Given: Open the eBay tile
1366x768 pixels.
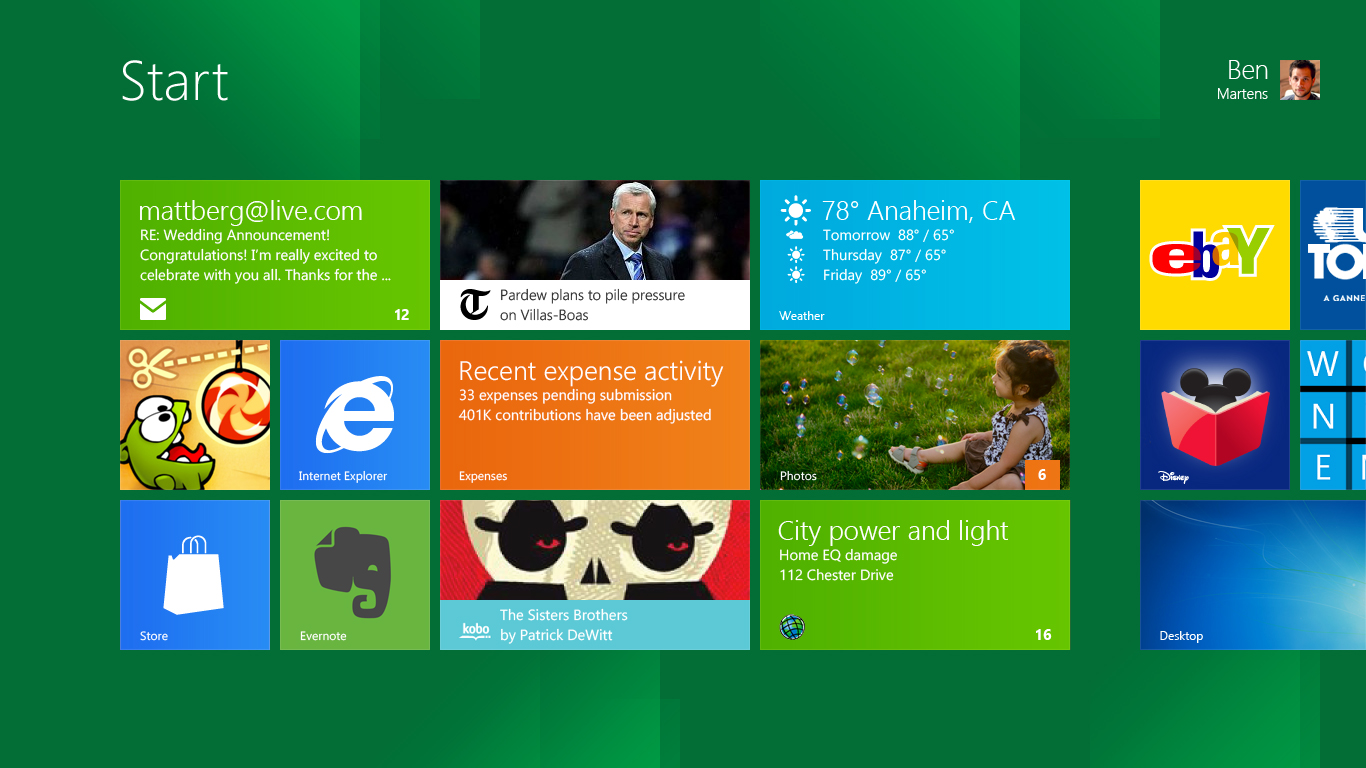Looking at the screenshot, I should tap(1215, 255).
